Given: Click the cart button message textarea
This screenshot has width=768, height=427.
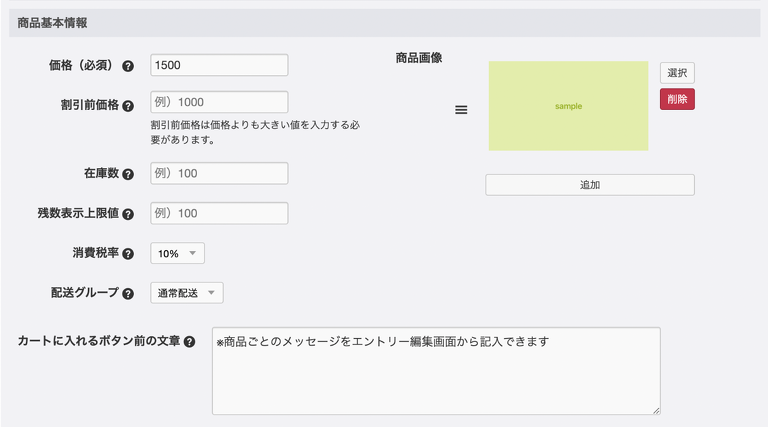Looking at the screenshot, I should tap(435, 370).
